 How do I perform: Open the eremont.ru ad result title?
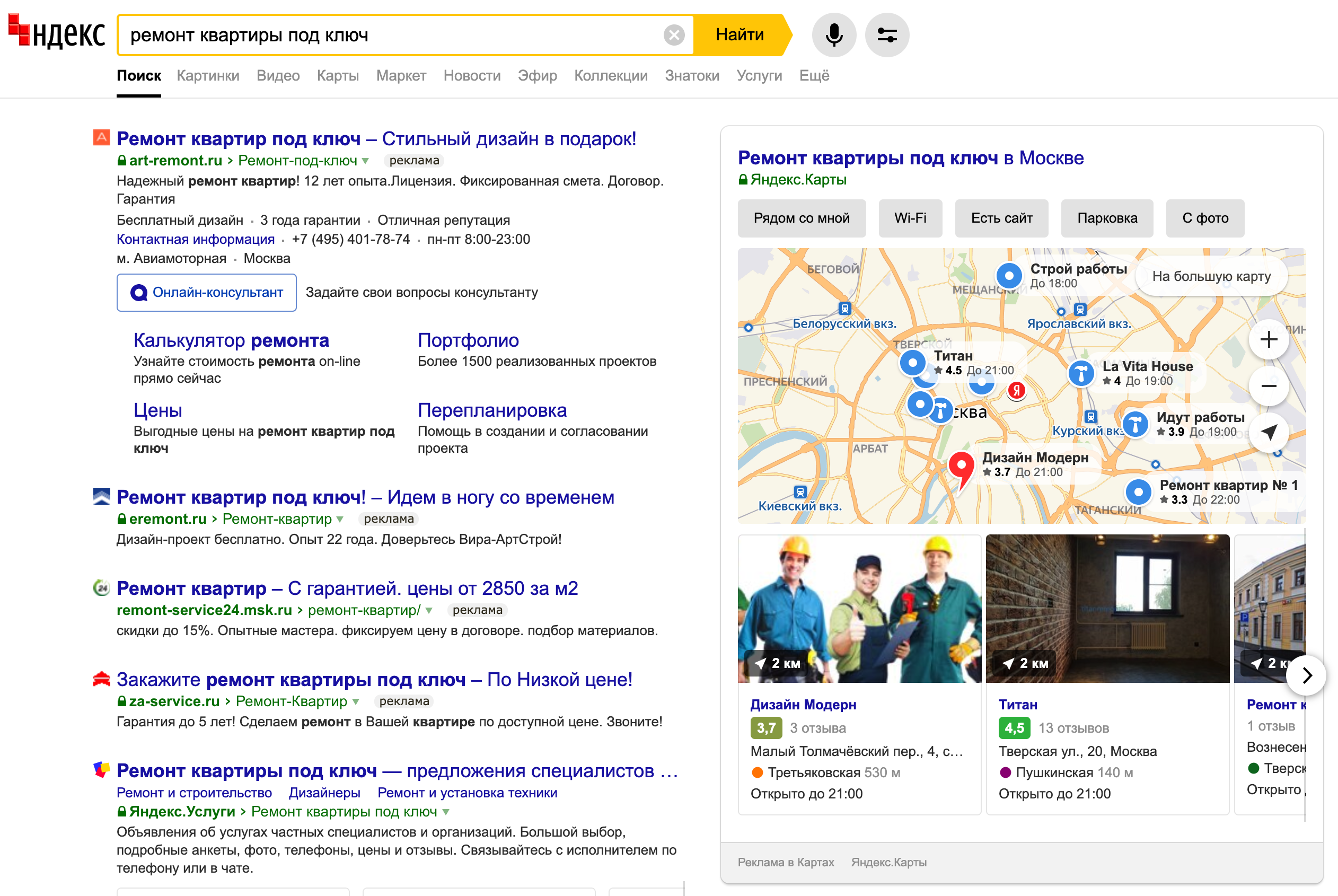[x=365, y=497]
